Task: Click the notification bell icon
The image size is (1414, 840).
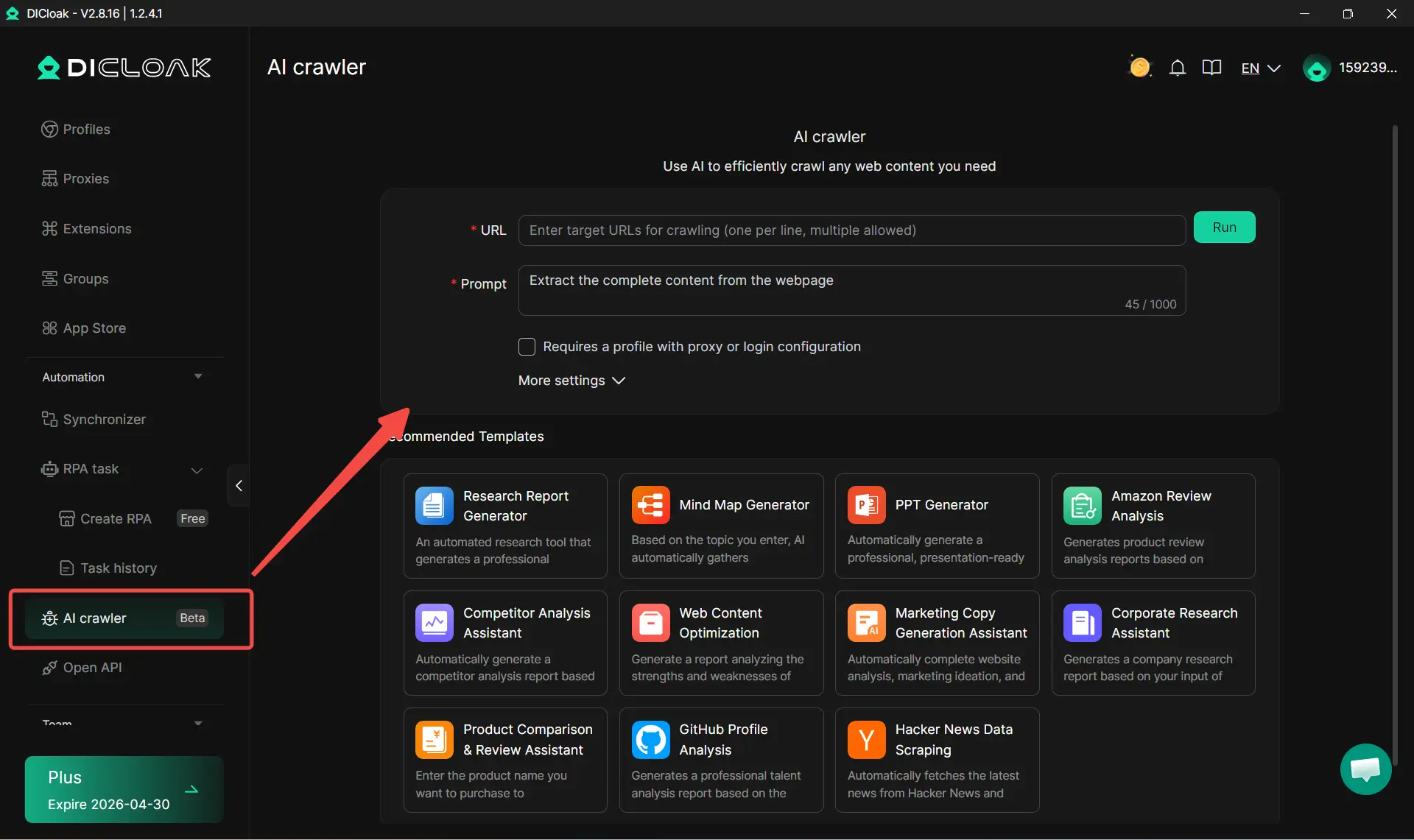Action: (1177, 68)
